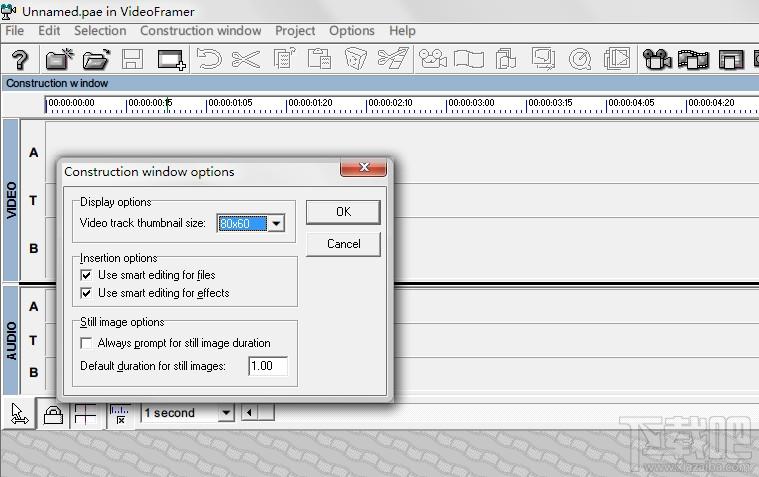
Task: Enable Always prompt for still image duration
Action: (86, 343)
